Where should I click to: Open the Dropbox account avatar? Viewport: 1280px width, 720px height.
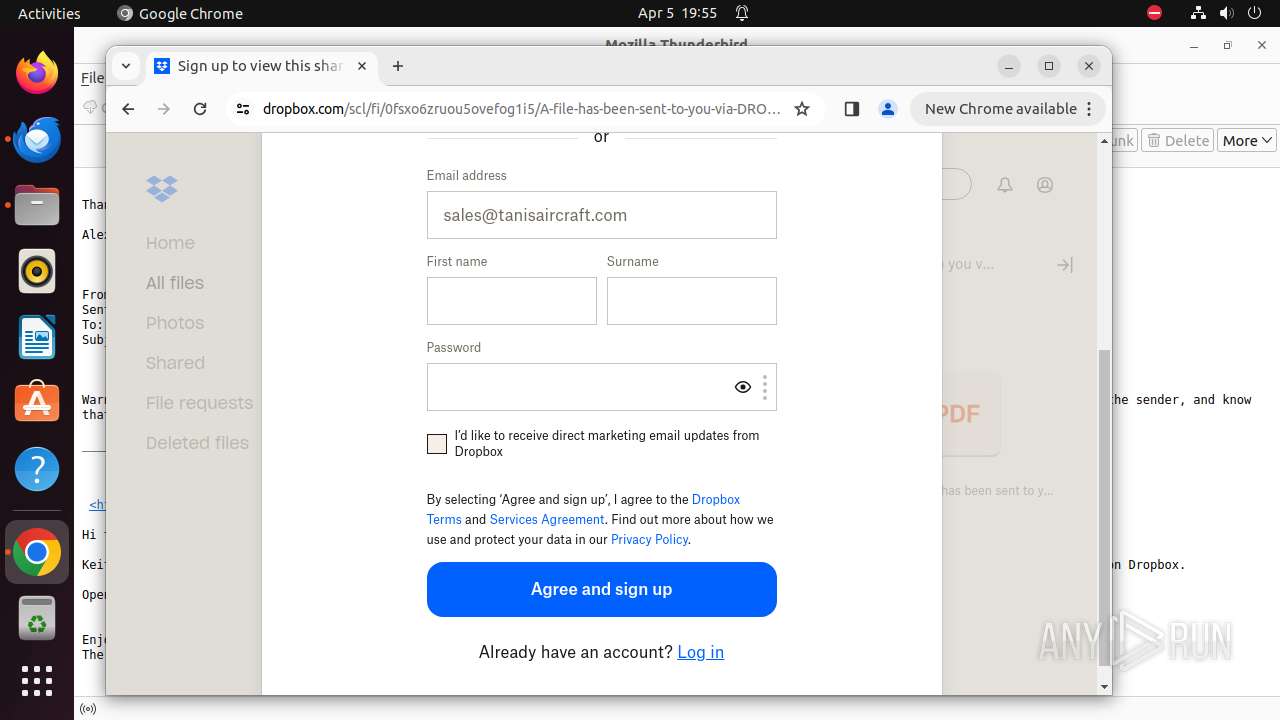click(1045, 185)
